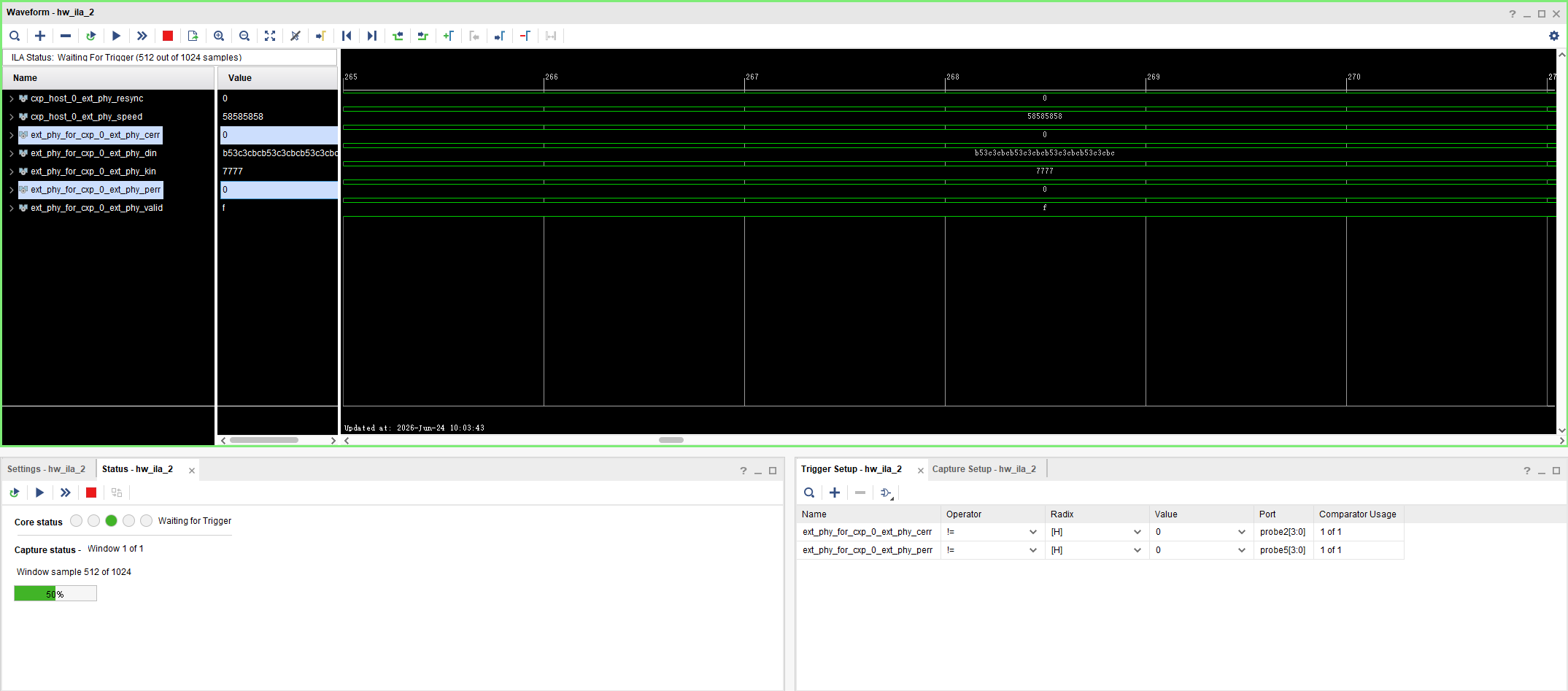This screenshot has height=691, width=1568.
Task: Click the Operator column header in Trigger Setup
Action: (x=992, y=514)
